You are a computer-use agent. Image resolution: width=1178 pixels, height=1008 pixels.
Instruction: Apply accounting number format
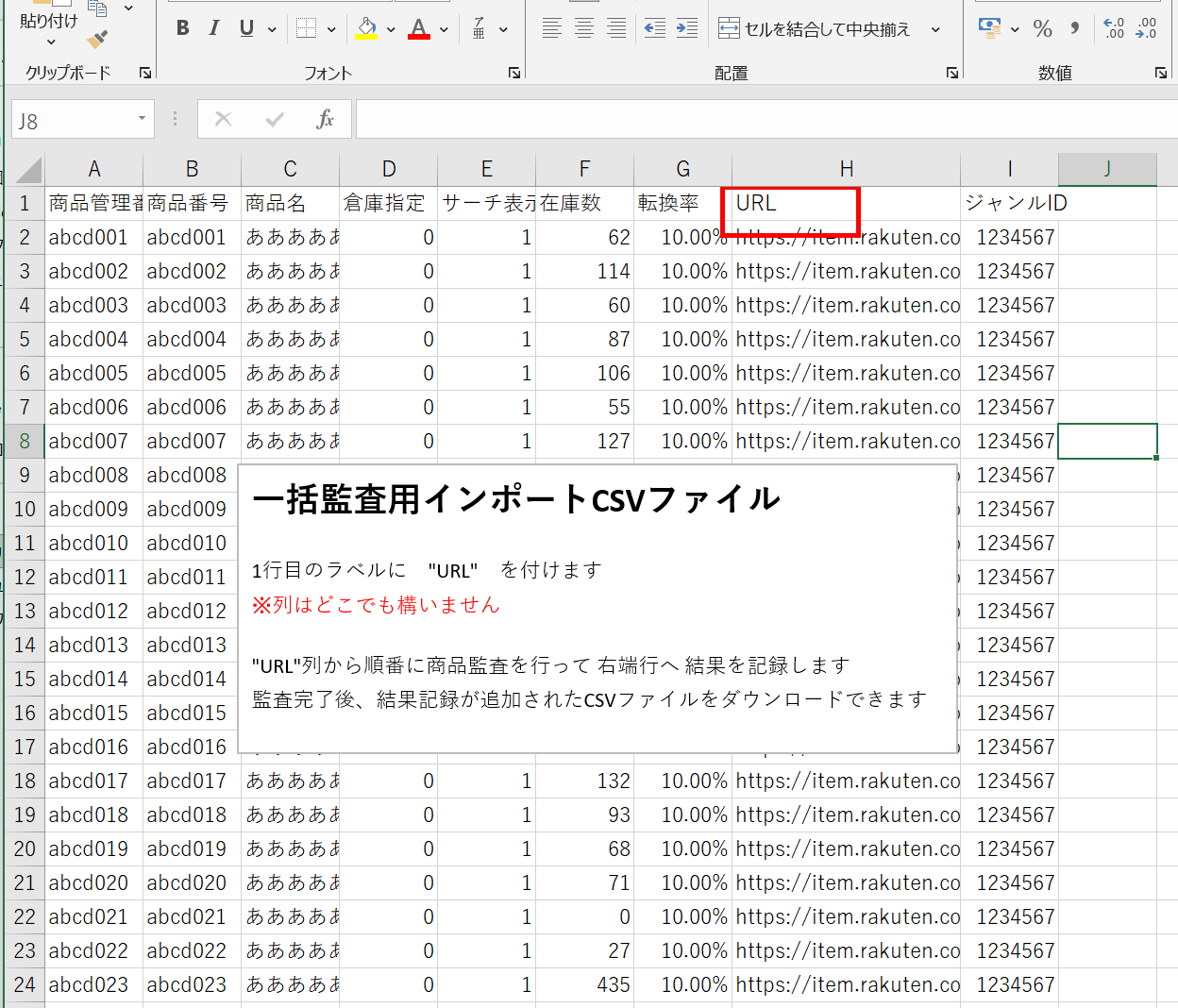989,28
